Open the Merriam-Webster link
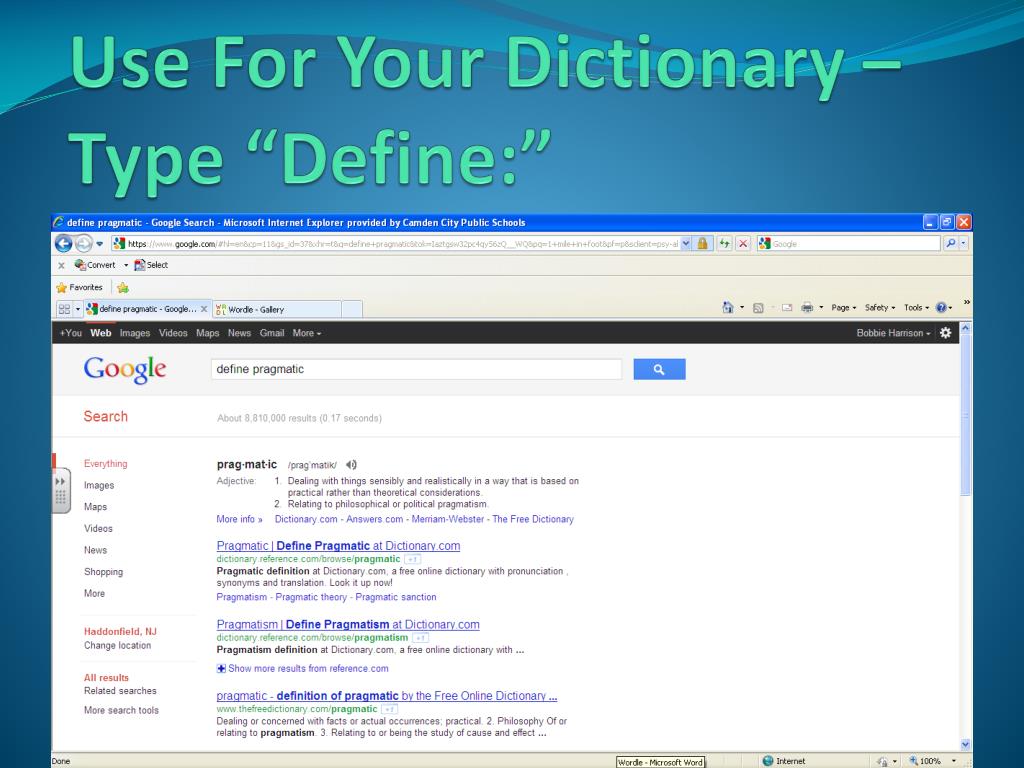Image resolution: width=1024 pixels, height=768 pixels. [447, 519]
